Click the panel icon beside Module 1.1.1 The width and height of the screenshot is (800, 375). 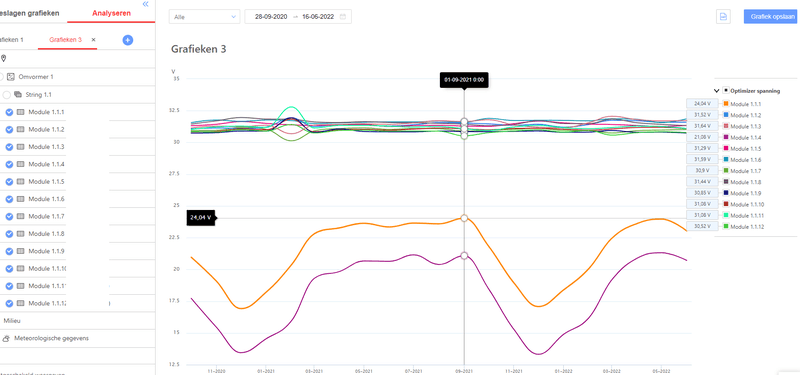20,112
